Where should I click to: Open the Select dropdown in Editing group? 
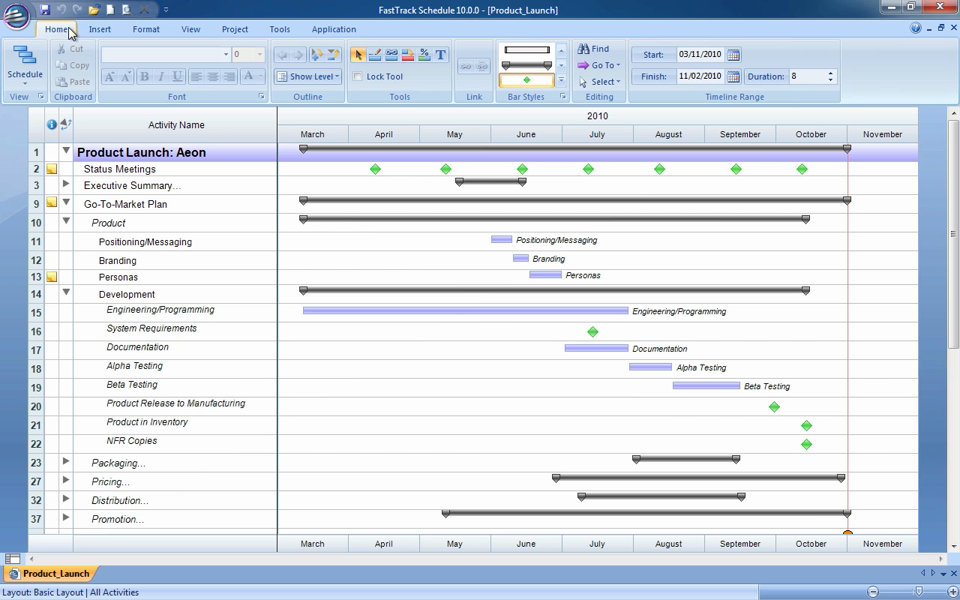pos(600,81)
